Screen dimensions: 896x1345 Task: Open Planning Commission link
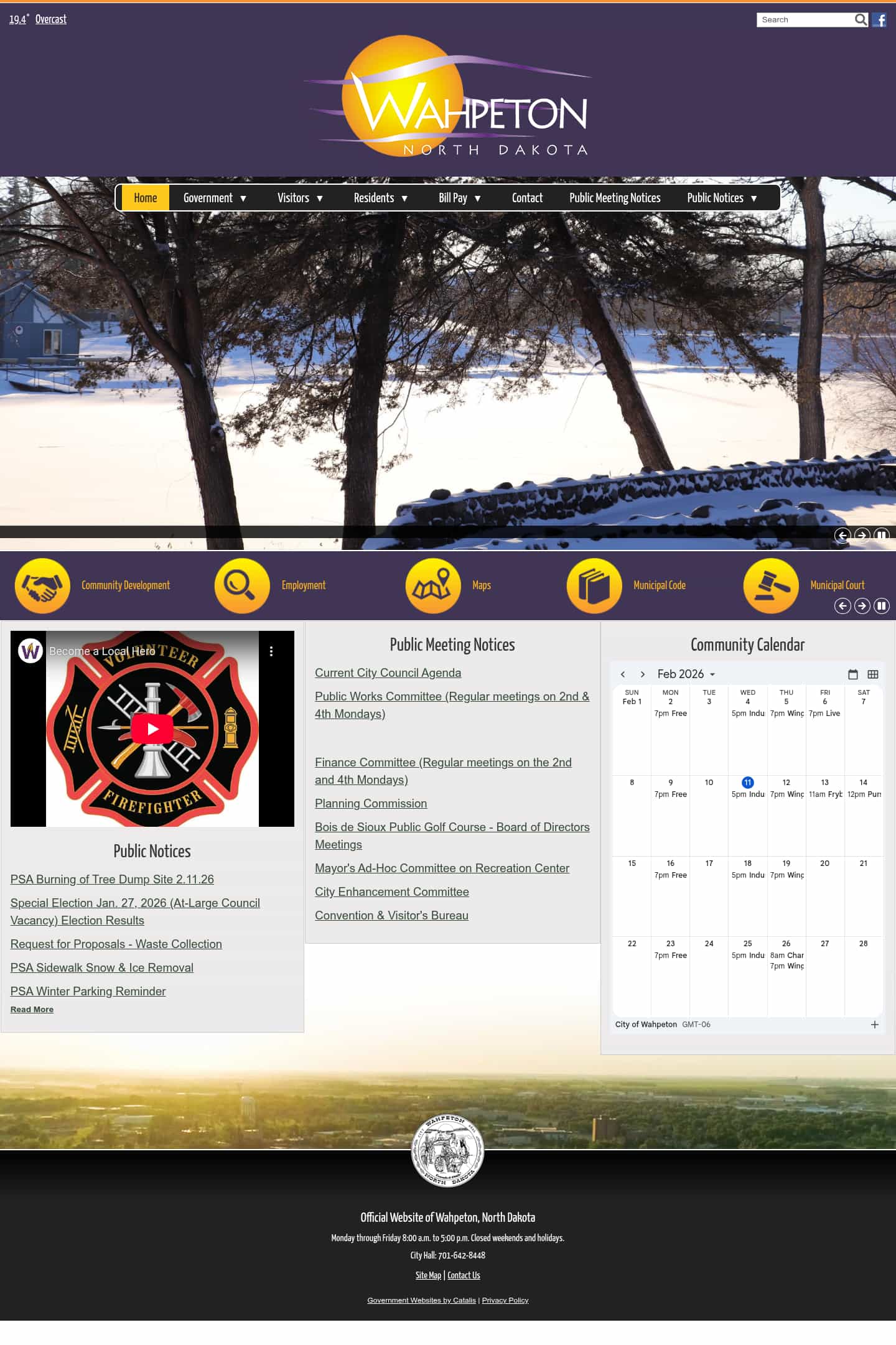click(x=371, y=804)
